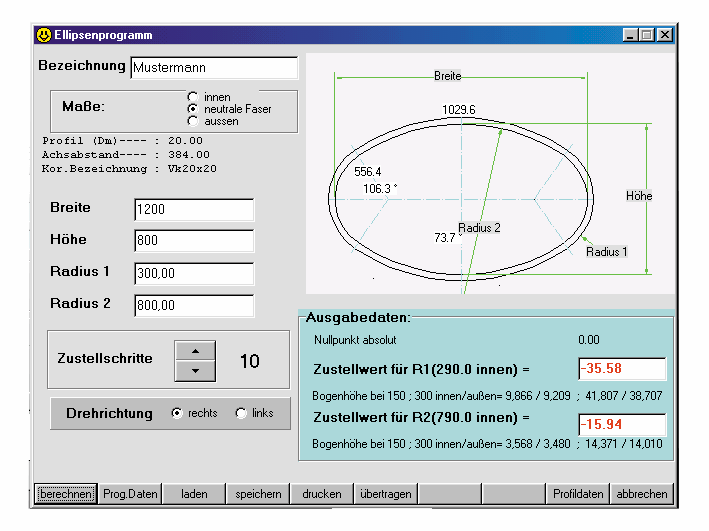Click the Kor.Bezeichnung value Vk20x20
Image resolution: width=709 pixels, height=531 pixels.
[192, 169]
